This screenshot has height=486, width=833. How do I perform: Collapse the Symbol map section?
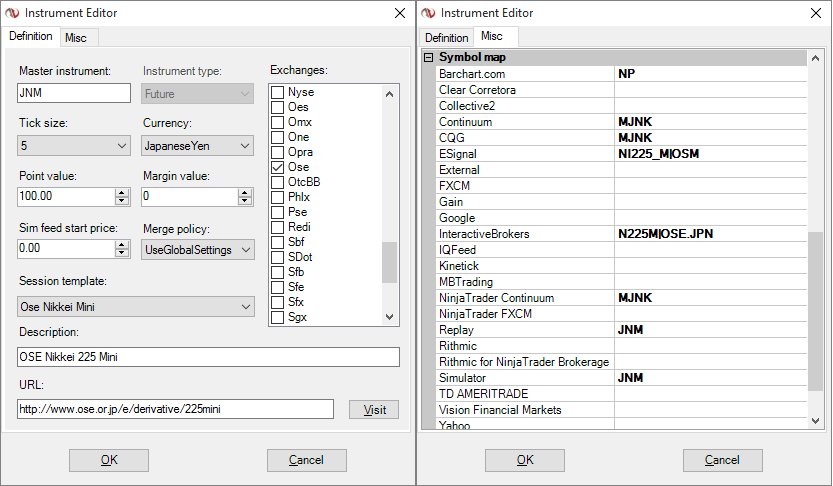tap(429, 58)
